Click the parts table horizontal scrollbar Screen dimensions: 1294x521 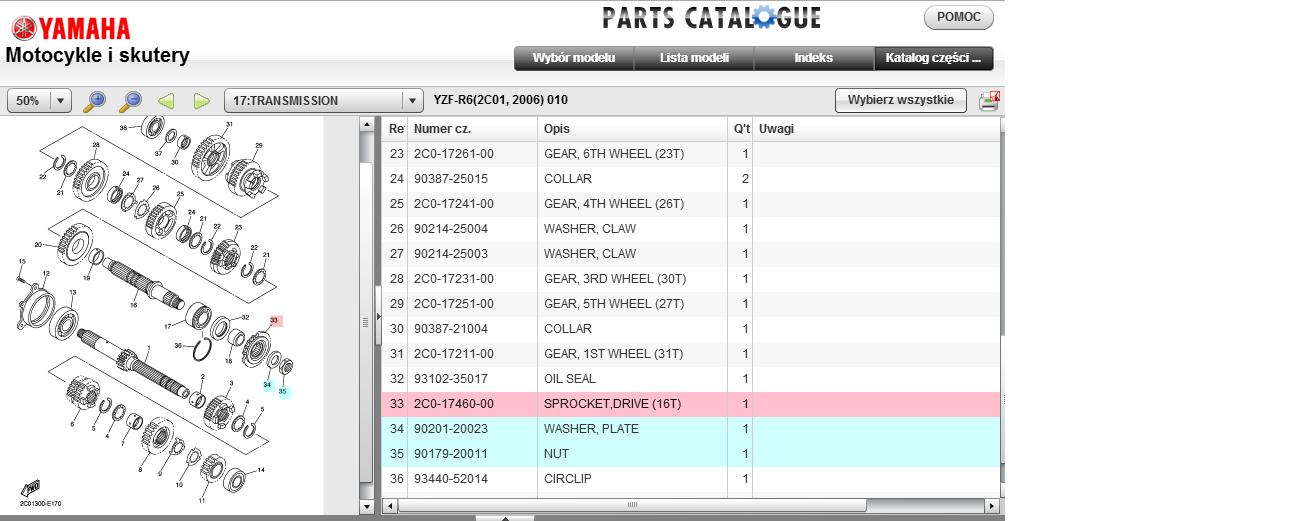coord(630,506)
